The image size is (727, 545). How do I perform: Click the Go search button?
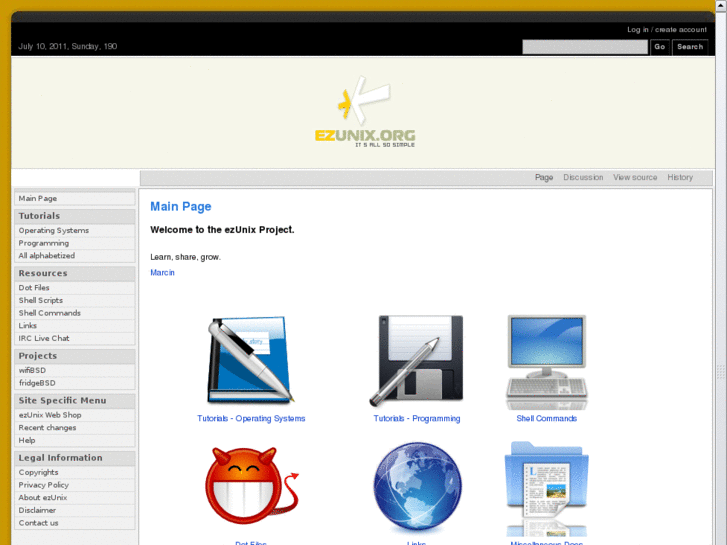click(x=659, y=47)
